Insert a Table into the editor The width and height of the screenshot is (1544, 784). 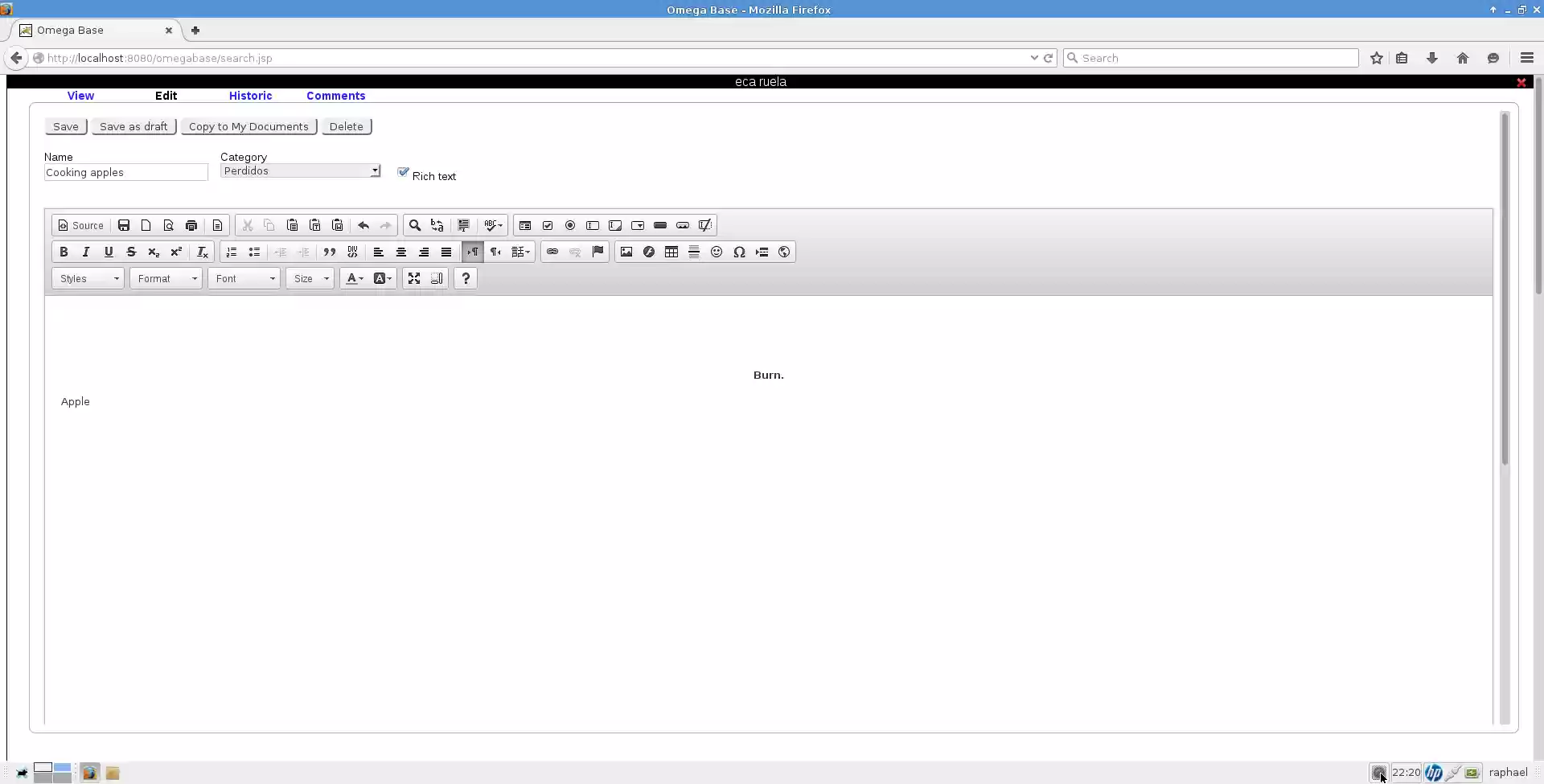coord(671,252)
